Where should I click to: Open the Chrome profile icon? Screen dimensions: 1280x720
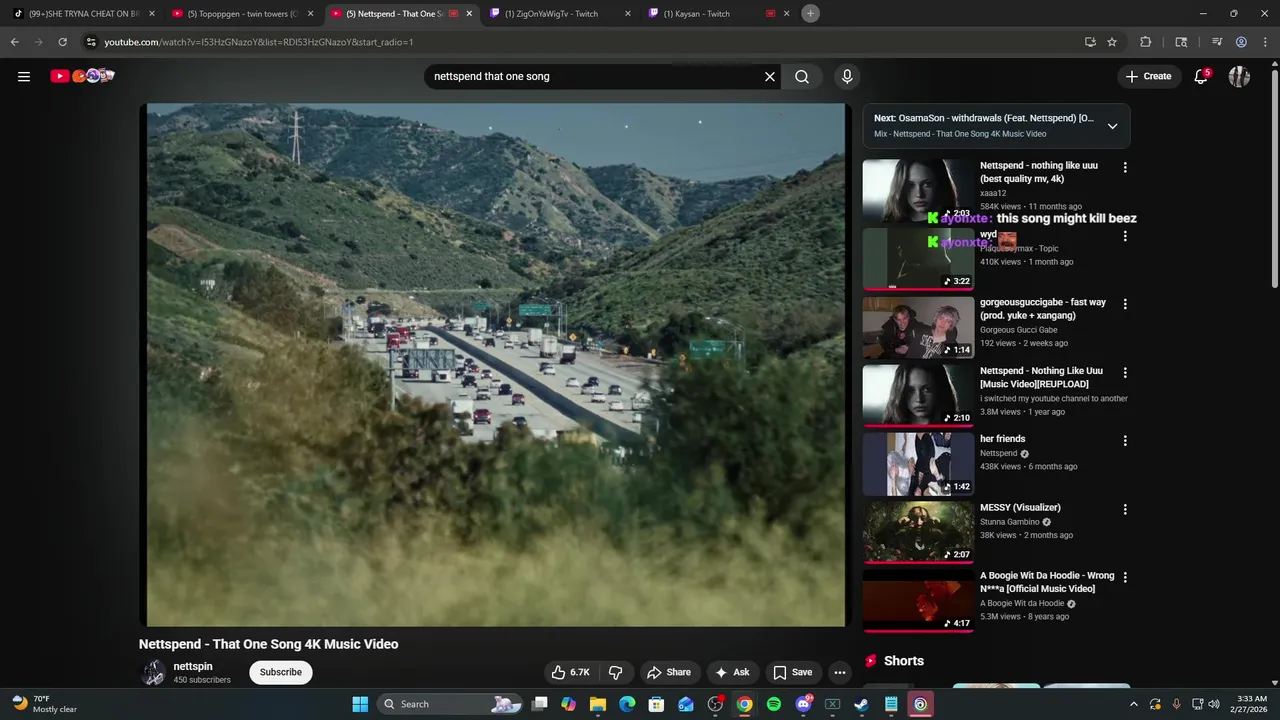coord(1241,42)
